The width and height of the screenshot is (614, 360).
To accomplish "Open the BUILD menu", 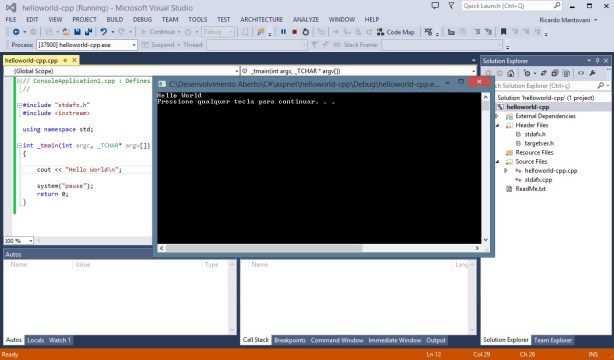I will pyautogui.click(x=115, y=19).
